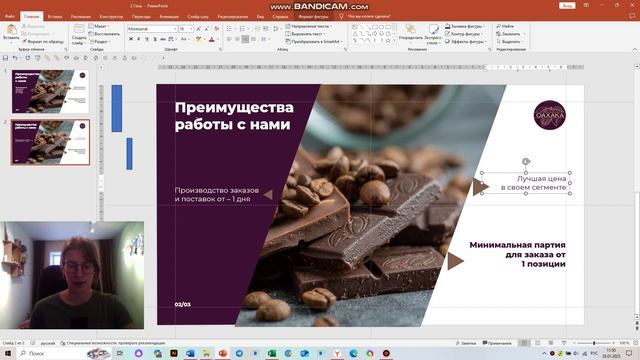The height and width of the screenshot is (360, 640).
Task: Select slide 1 thumbnail
Action: (50, 91)
